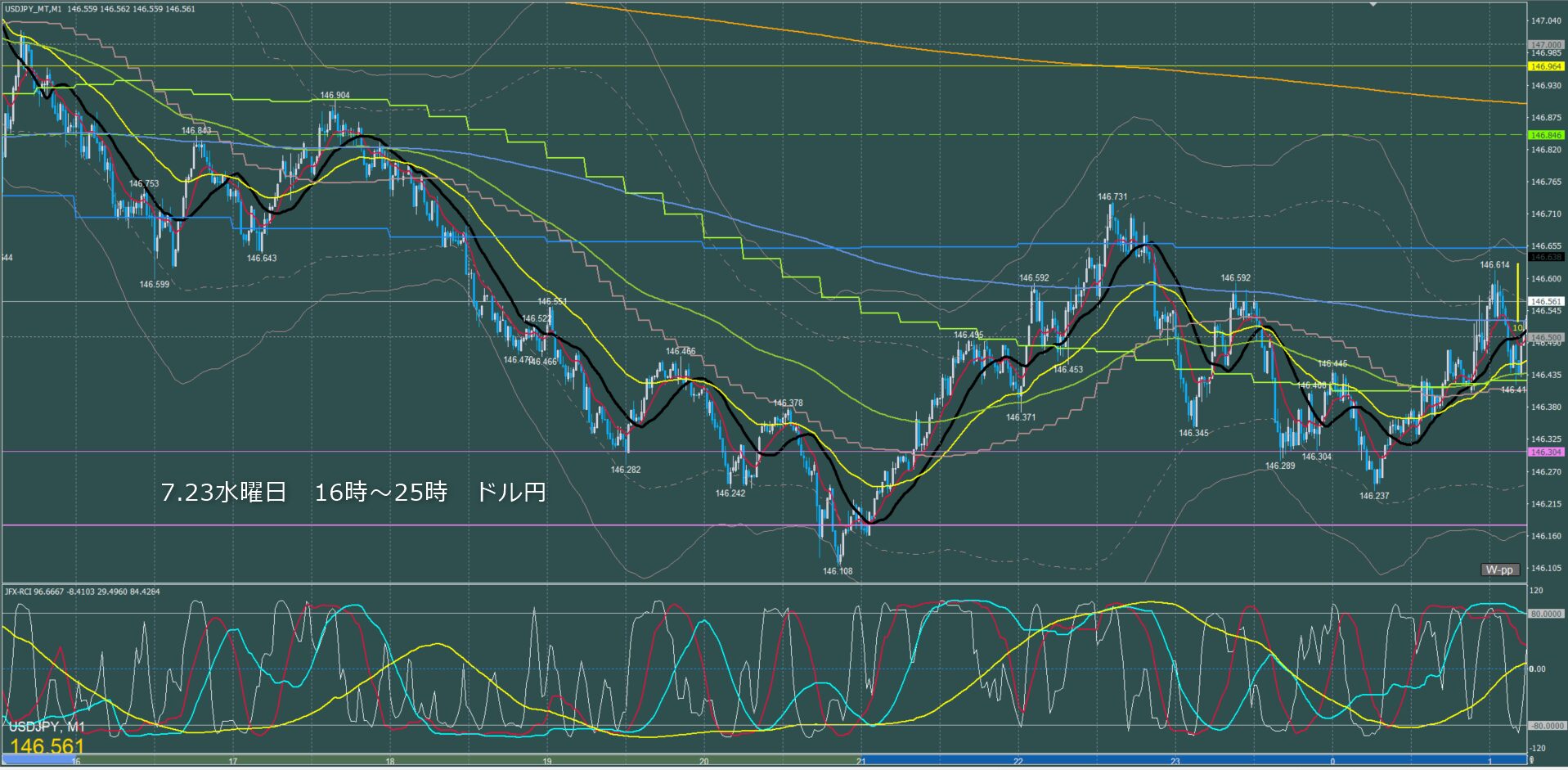
Task: Click the 146.500 level tag on axis
Action: [1546, 337]
